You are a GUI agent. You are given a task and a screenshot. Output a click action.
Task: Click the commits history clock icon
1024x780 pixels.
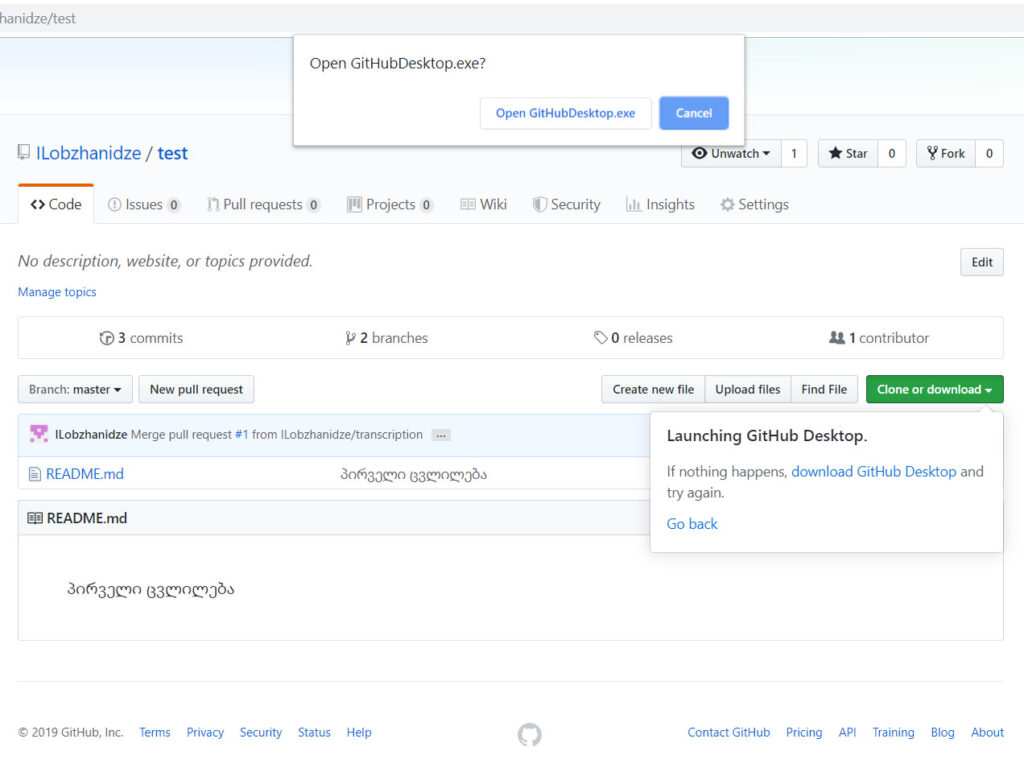107,338
